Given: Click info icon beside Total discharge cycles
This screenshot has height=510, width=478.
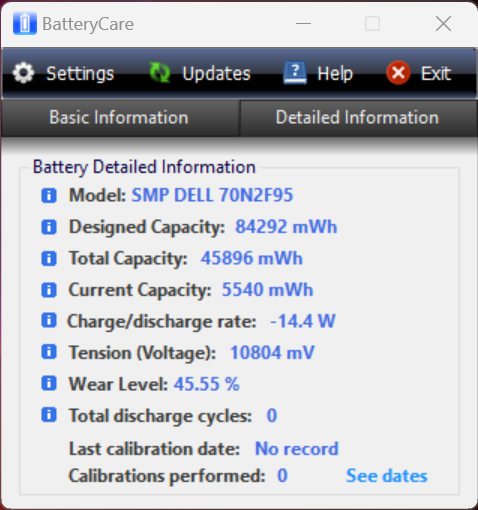Looking at the screenshot, I should (x=49, y=415).
